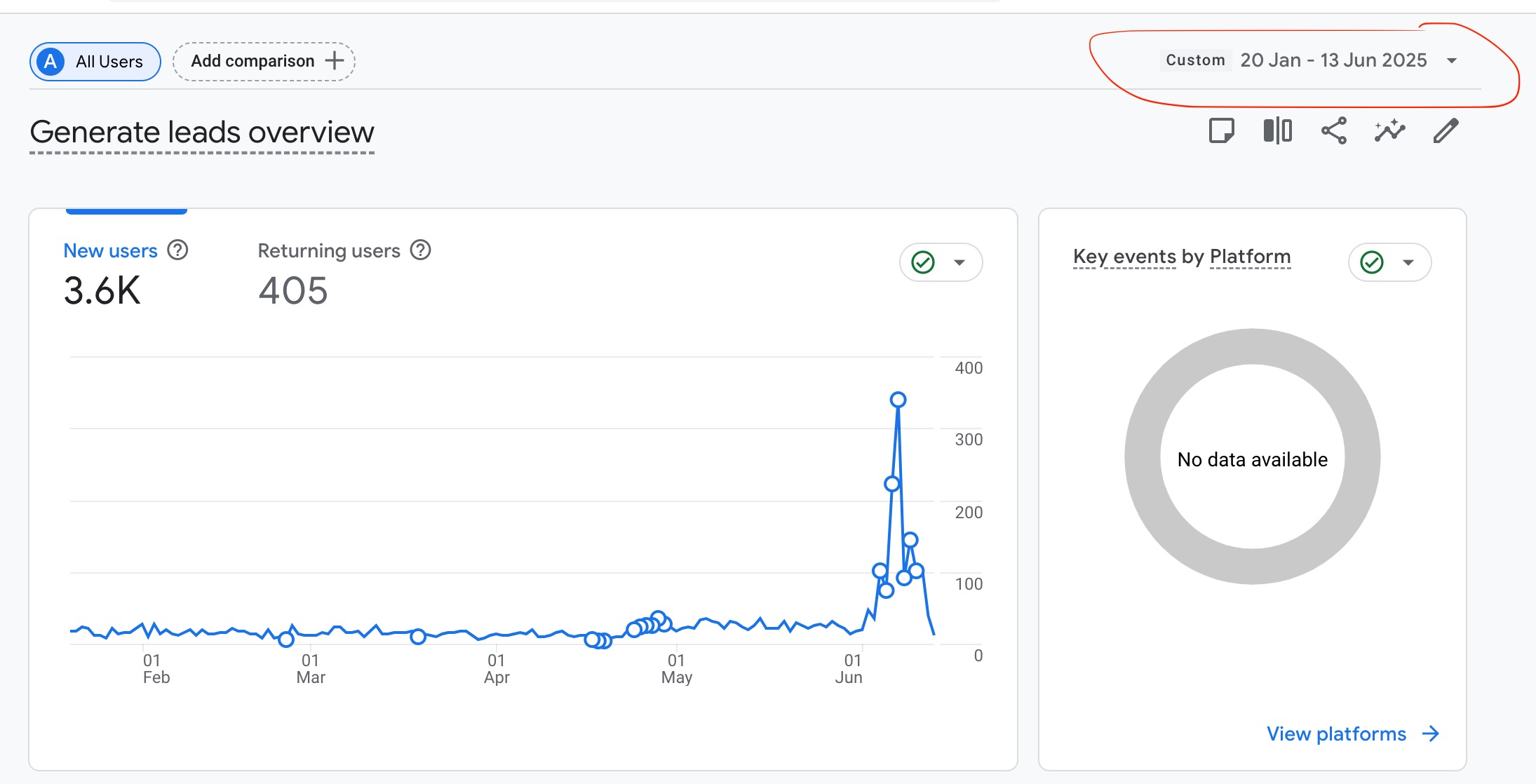
Task: Click green check status on Key events card
Action: tap(1372, 262)
